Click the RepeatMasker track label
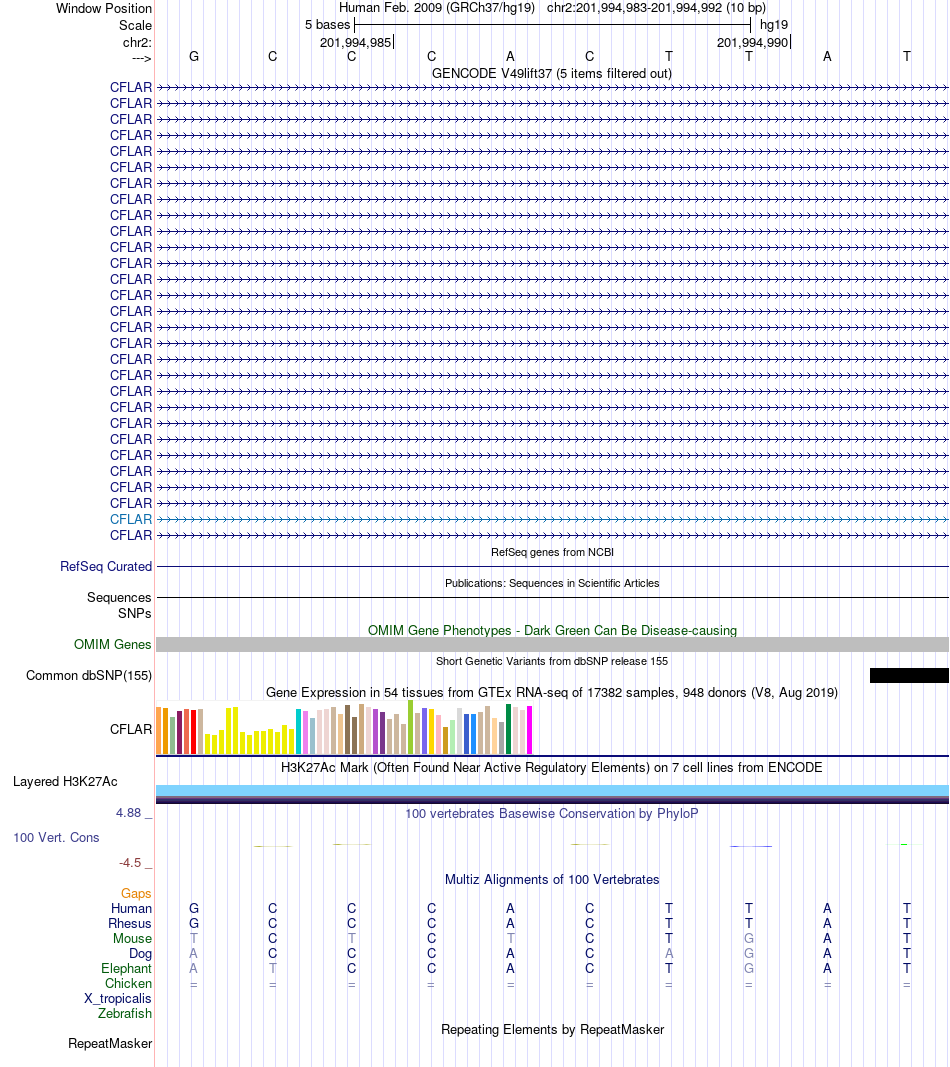950x1067 pixels. click(110, 1044)
